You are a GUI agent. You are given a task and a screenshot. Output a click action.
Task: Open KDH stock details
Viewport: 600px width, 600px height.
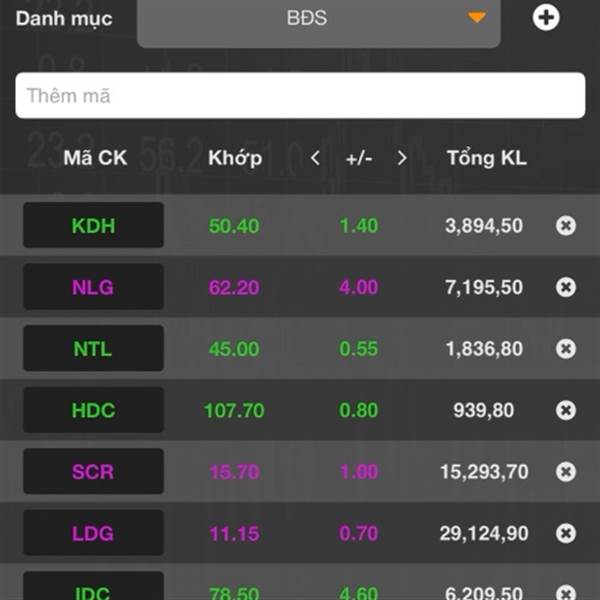click(x=93, y=225)
